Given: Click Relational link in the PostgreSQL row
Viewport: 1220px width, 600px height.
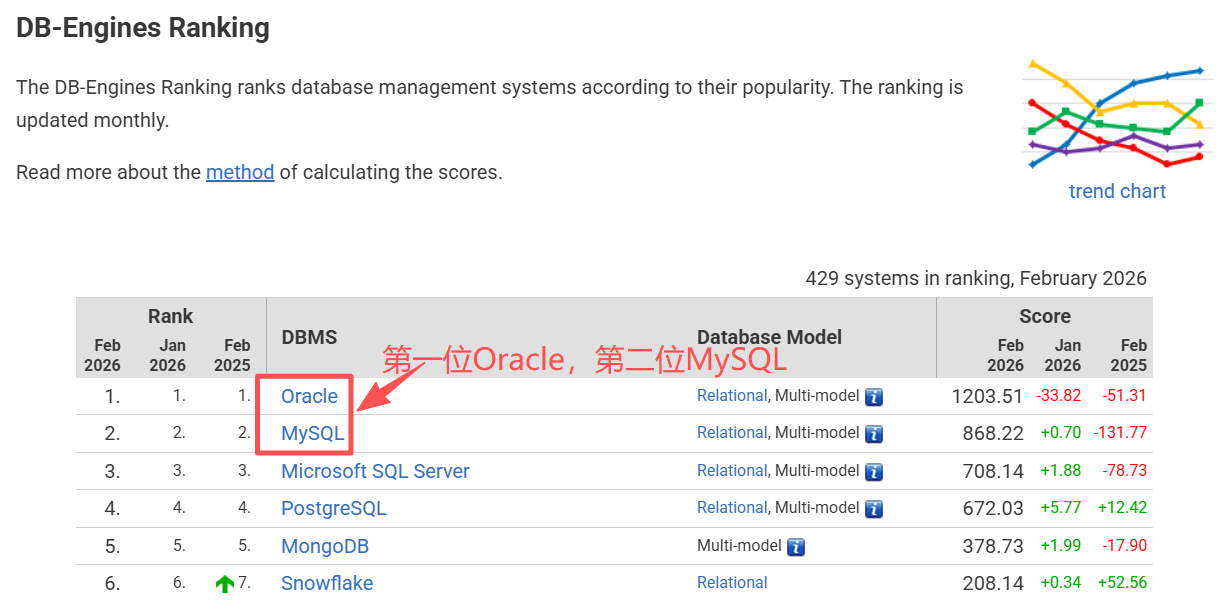Looking at the screenshot, I should point(732,508).
